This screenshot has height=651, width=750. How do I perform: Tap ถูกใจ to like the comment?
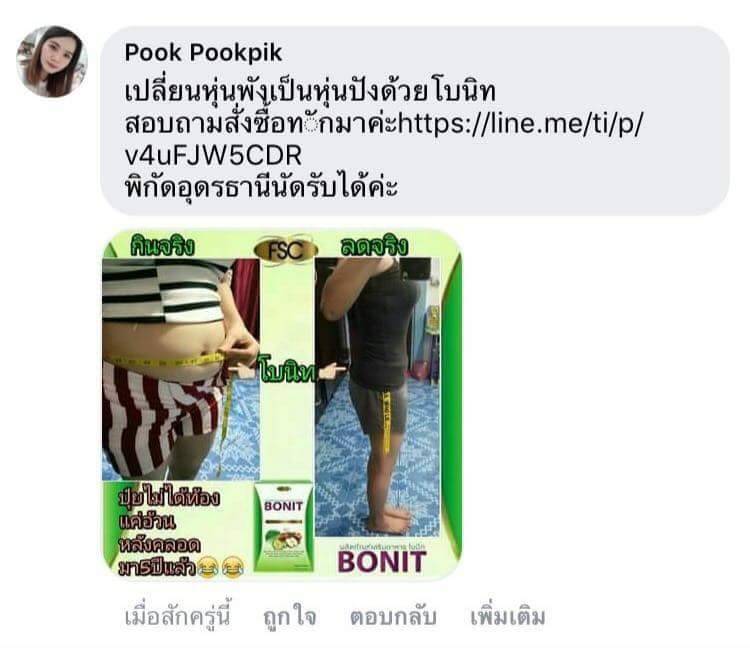pyautogui.click(x=290, y=617)
